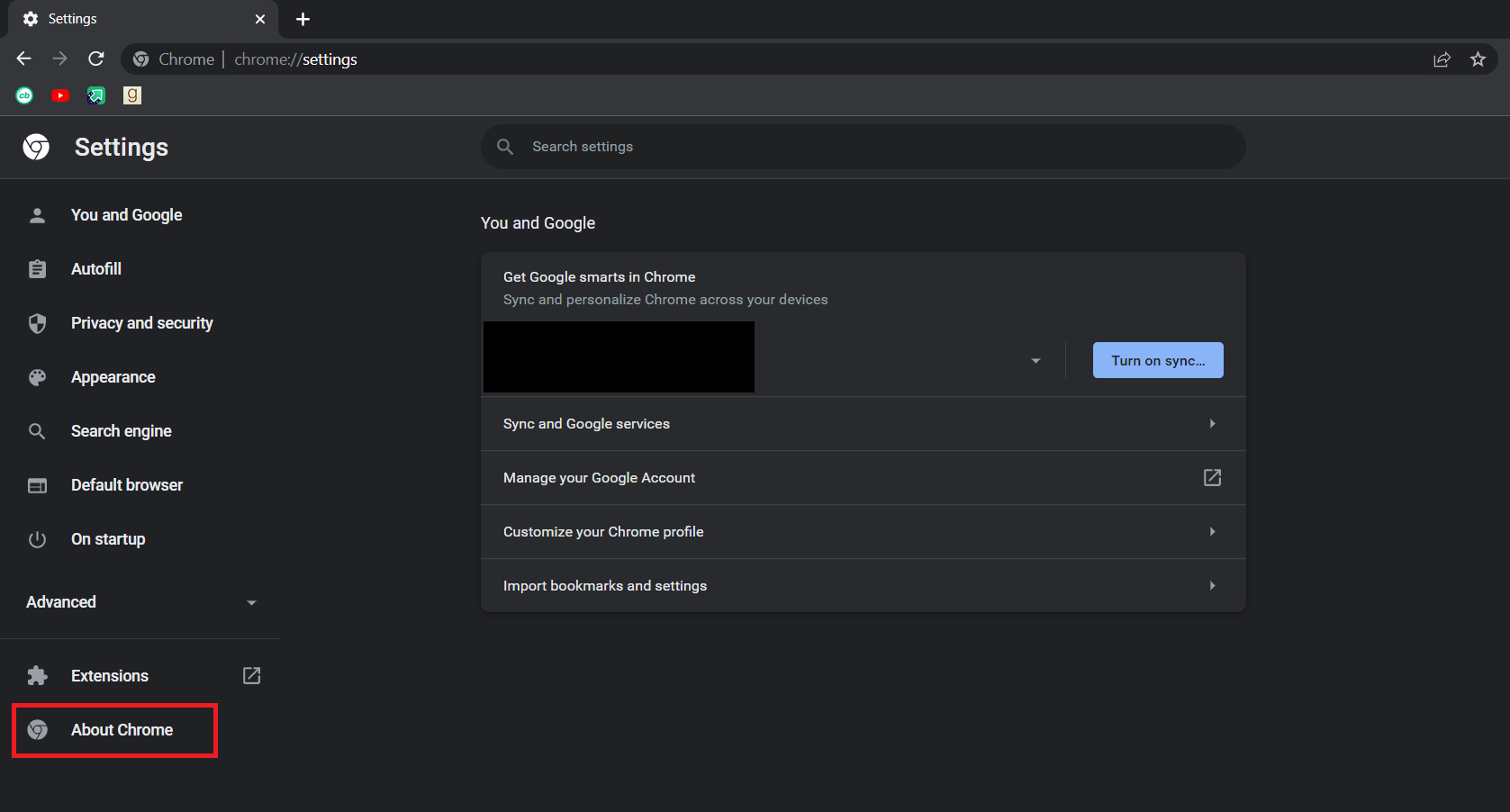Go back using the browser back arrow

[24, 59]
